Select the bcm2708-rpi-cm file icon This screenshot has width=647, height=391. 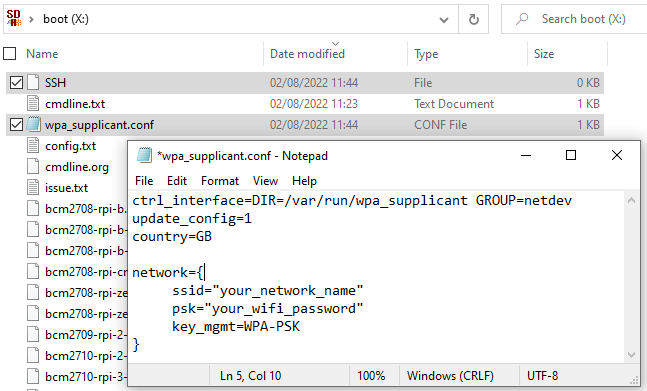(x=33, y=271)
